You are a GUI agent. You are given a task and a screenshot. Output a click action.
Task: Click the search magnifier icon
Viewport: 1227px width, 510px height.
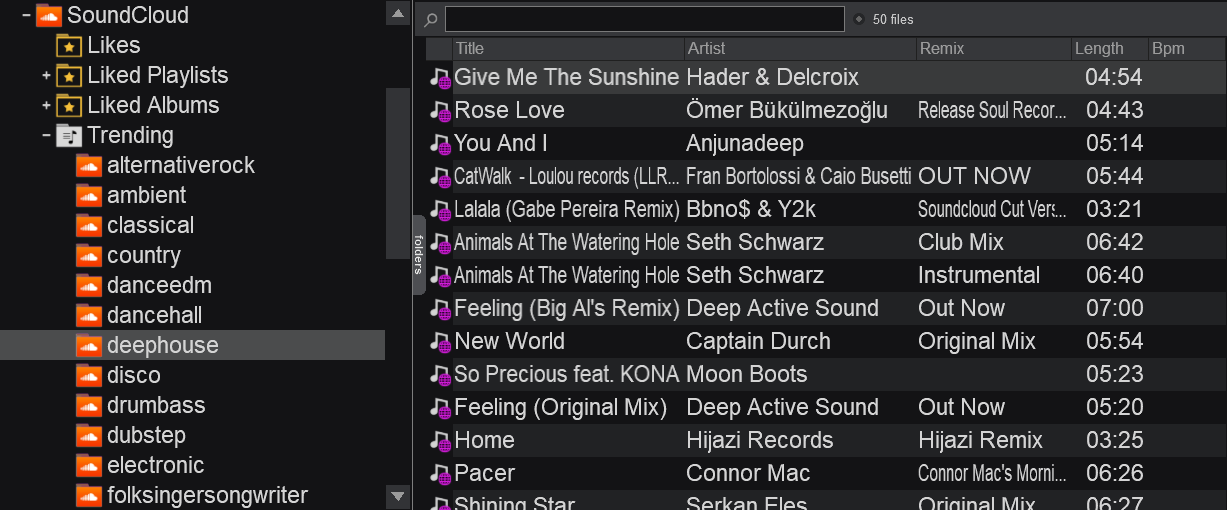coord(431,19)
